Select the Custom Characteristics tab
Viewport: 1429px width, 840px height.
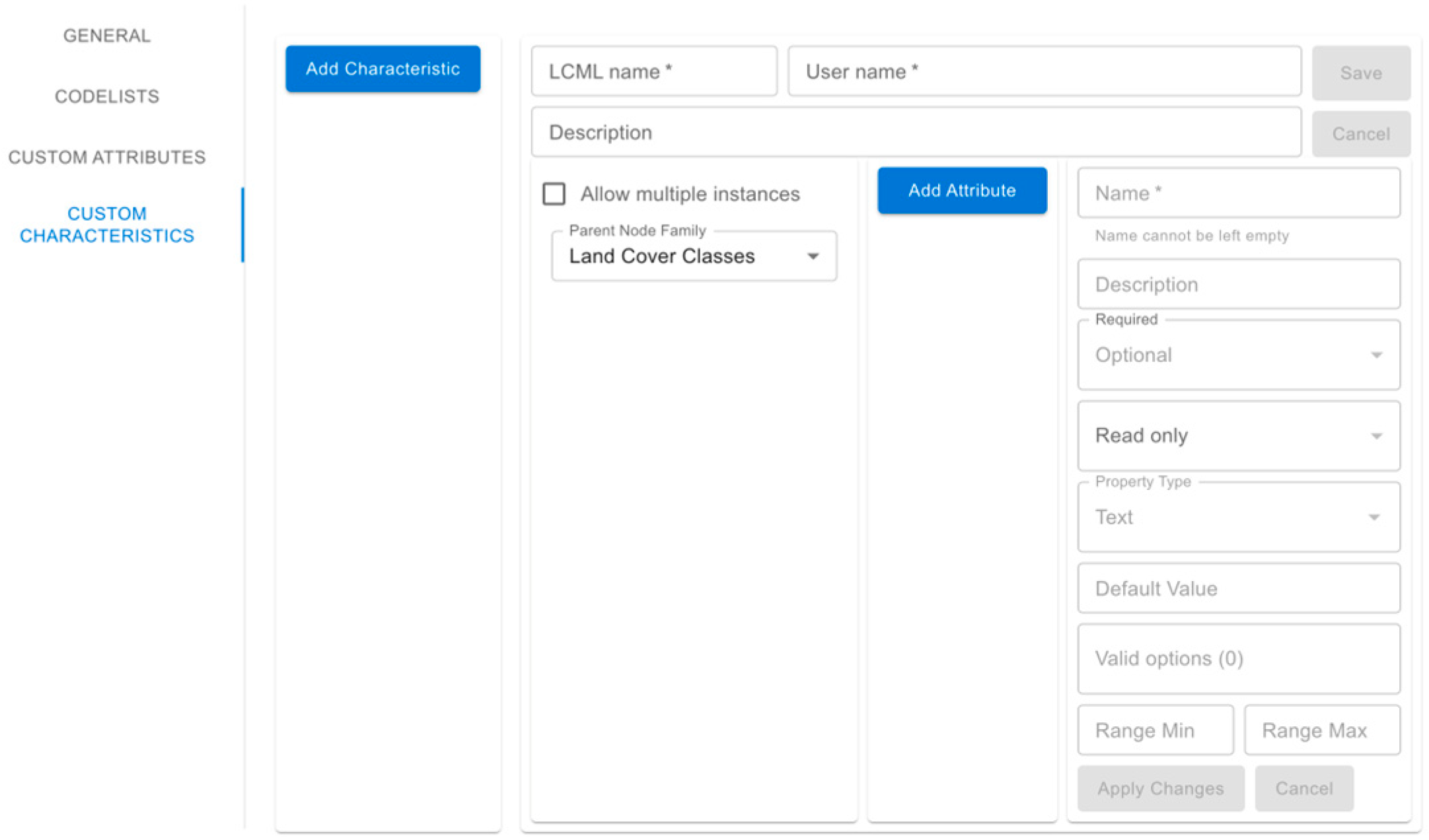[107, 225]
